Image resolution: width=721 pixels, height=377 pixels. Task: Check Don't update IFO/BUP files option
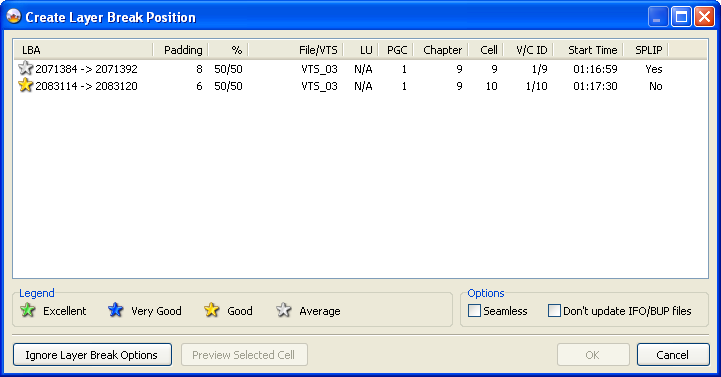(x=555, y=311)
